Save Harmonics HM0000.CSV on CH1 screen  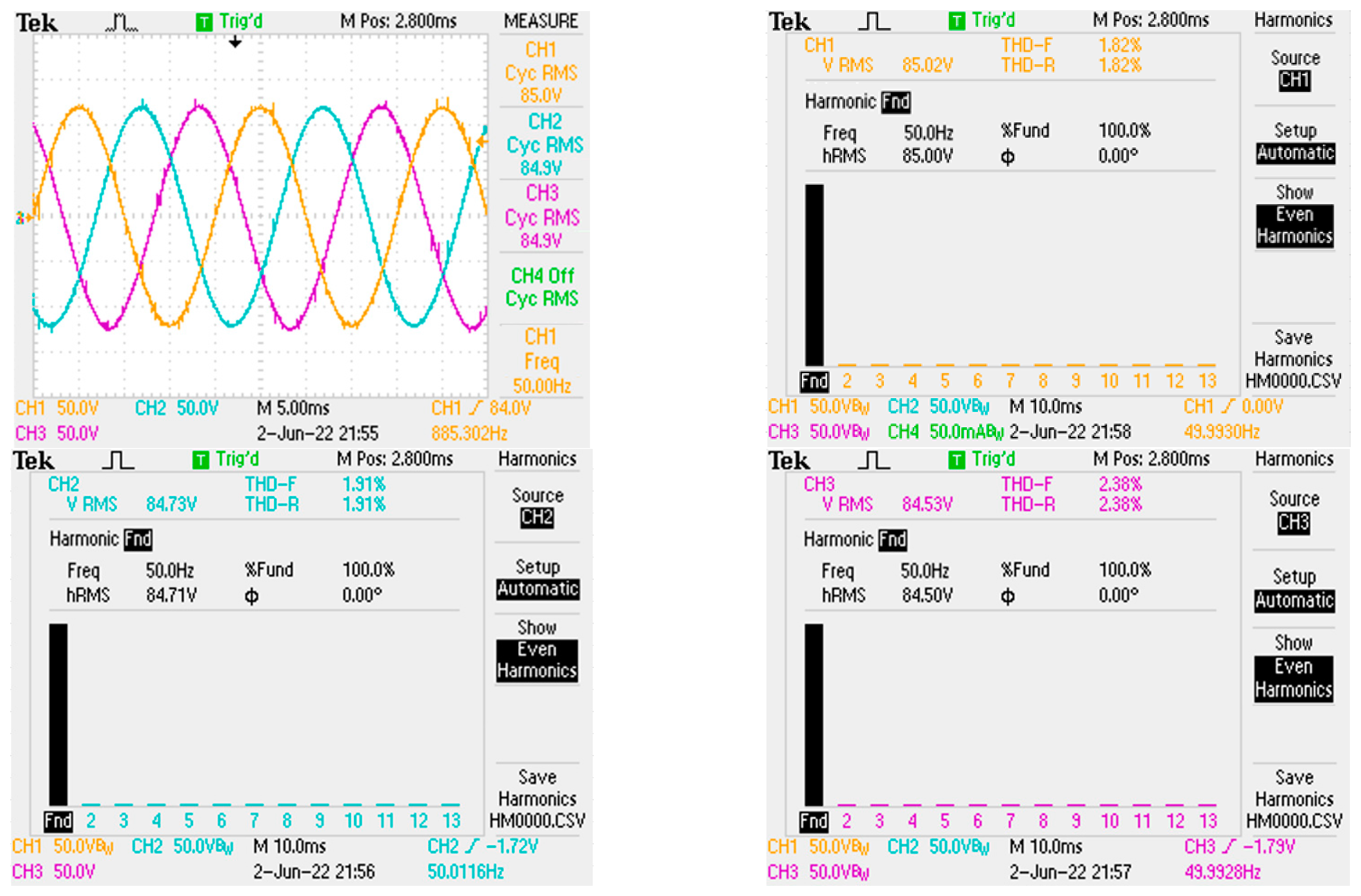click(x=1294, y=359)
